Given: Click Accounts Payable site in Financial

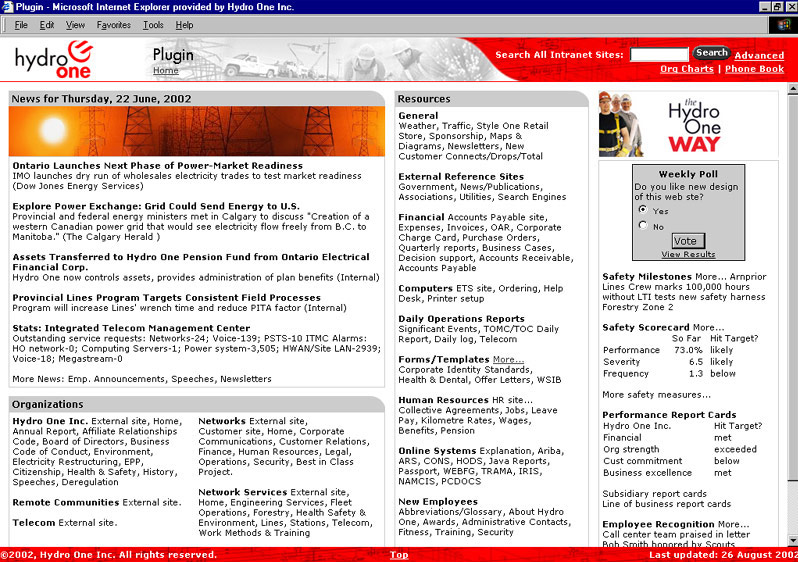Looking at the screenshot, I should coord(496,217).
